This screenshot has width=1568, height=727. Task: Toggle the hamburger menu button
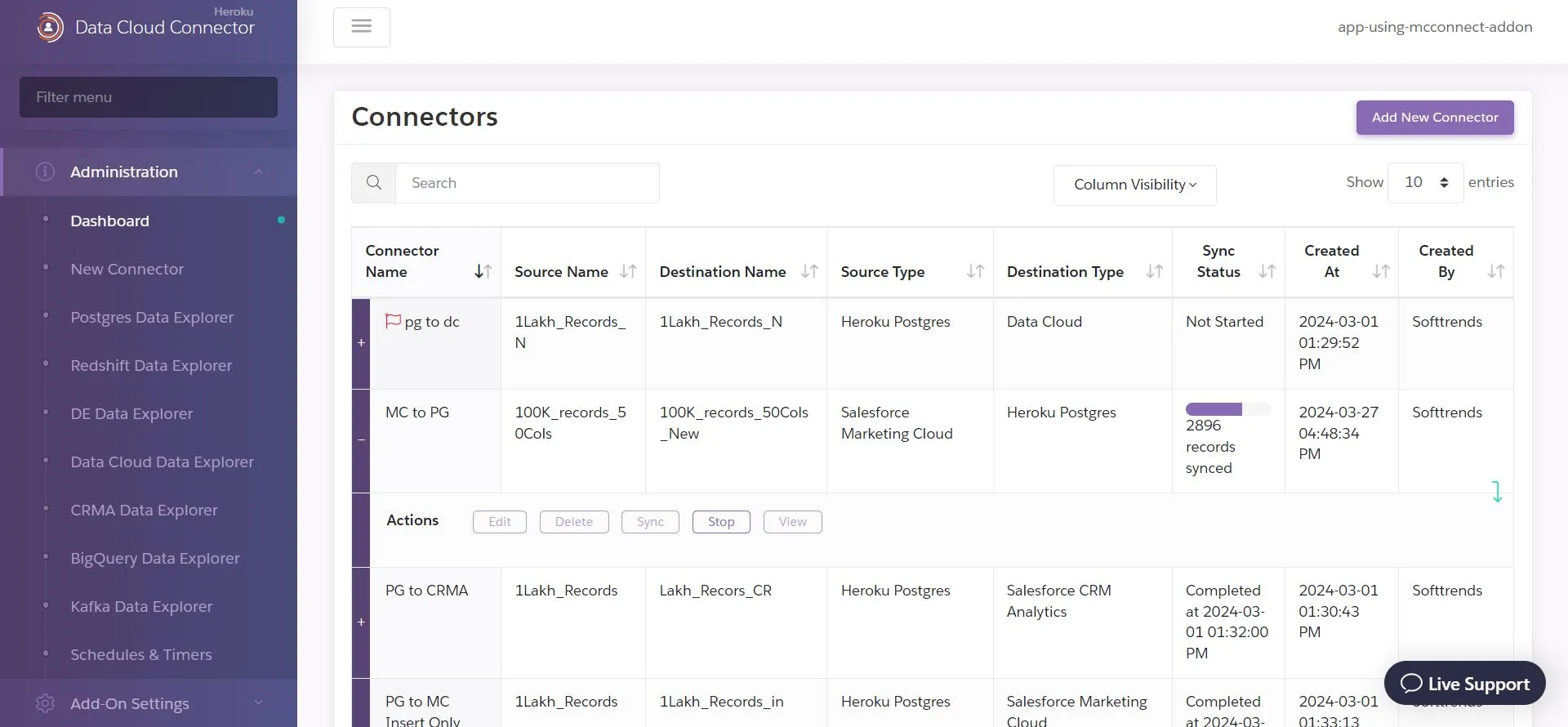pos(362,27)
